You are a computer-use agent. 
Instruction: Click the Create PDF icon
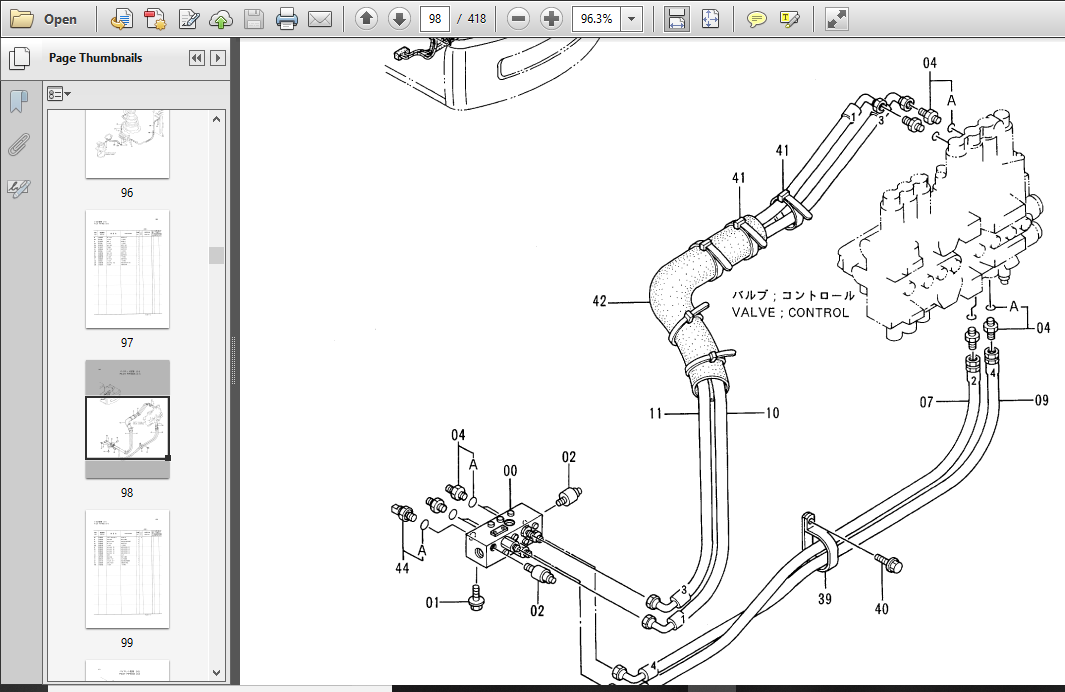coord(155,19)
